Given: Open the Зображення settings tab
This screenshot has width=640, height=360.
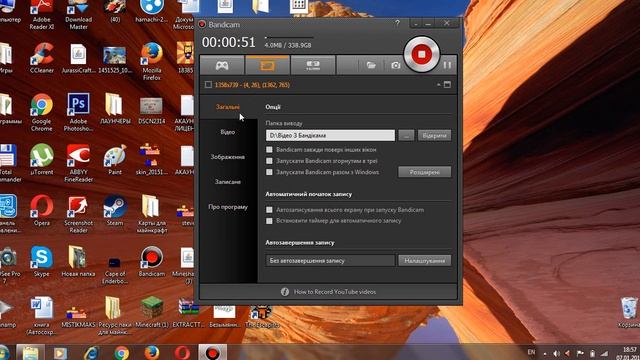Looking at the screenshot, I should 228,157.
